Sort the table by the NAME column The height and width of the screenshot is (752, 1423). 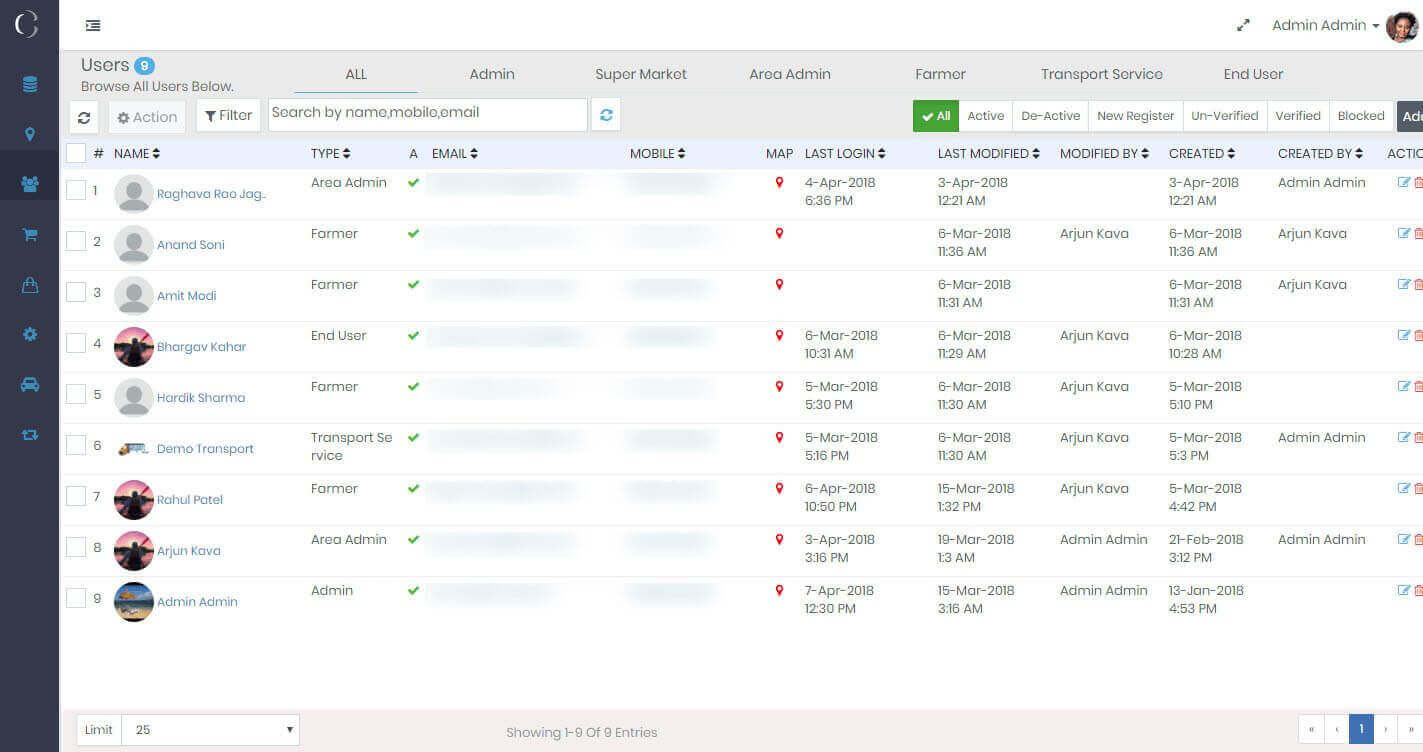pyautogui.click(x=137, y=154)
